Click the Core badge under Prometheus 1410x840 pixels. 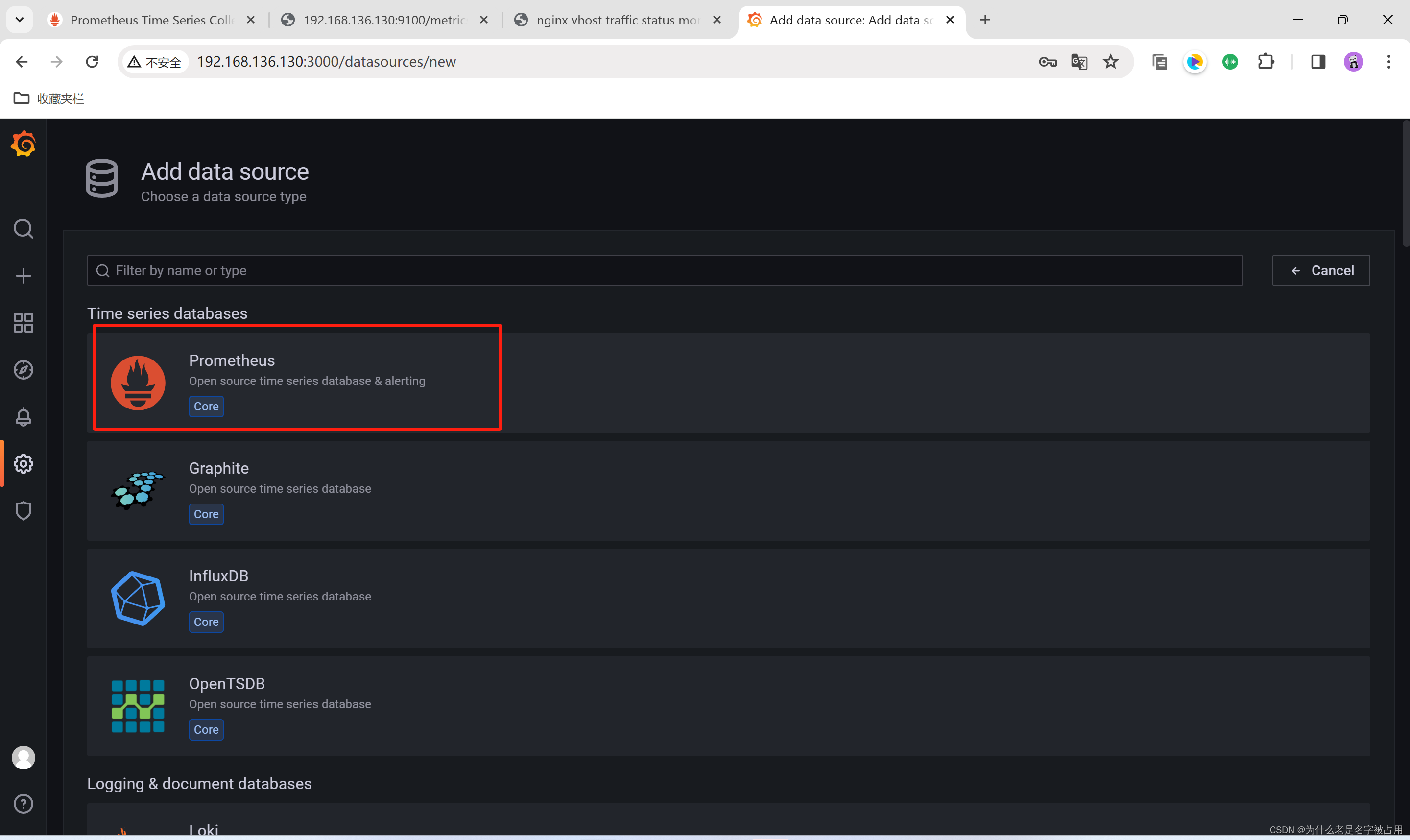pyautogui.click(x=206, y=407)
